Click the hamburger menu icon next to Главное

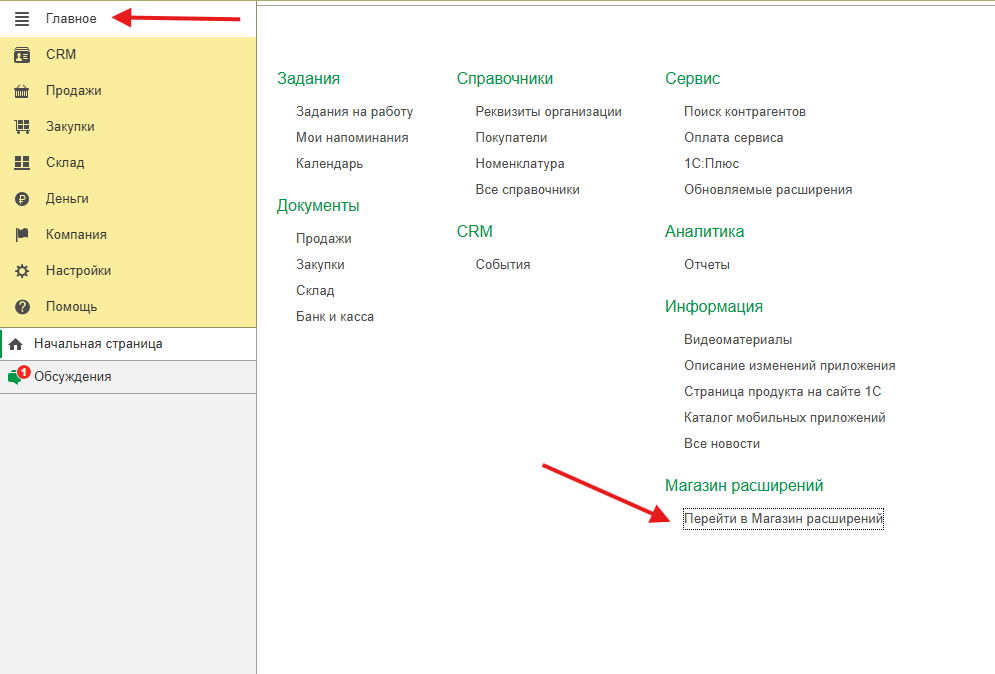[x=22, y=19]
